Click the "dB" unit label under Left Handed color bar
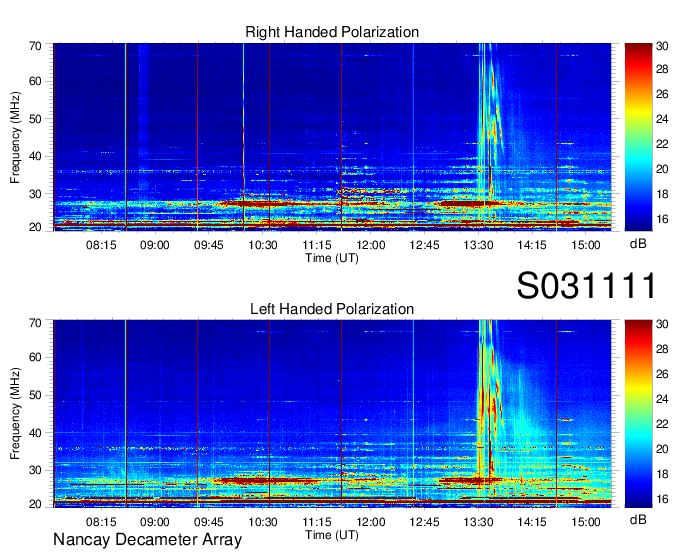 pos(638,519)
